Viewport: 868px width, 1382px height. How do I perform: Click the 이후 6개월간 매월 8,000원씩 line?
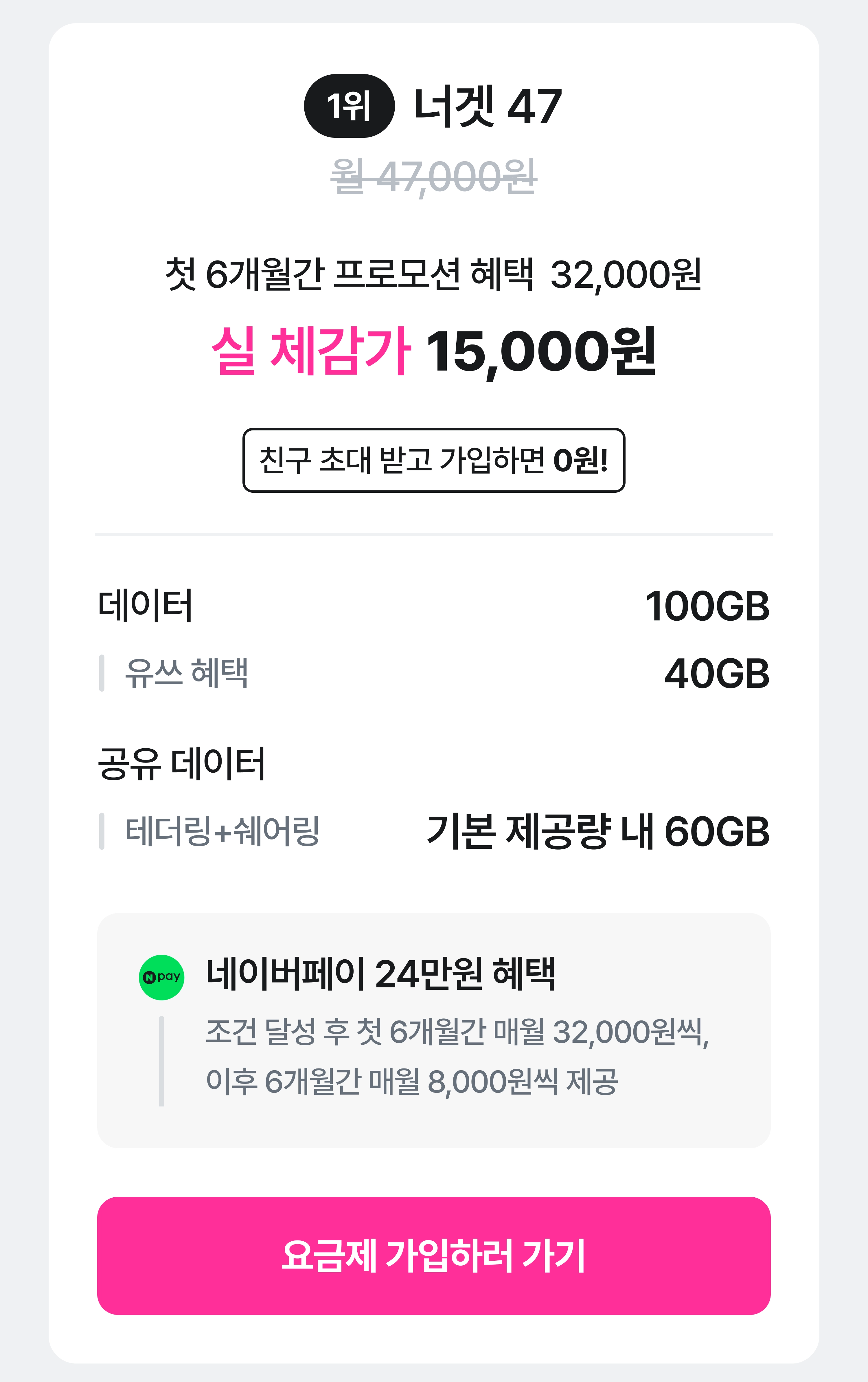(411, 1081)
